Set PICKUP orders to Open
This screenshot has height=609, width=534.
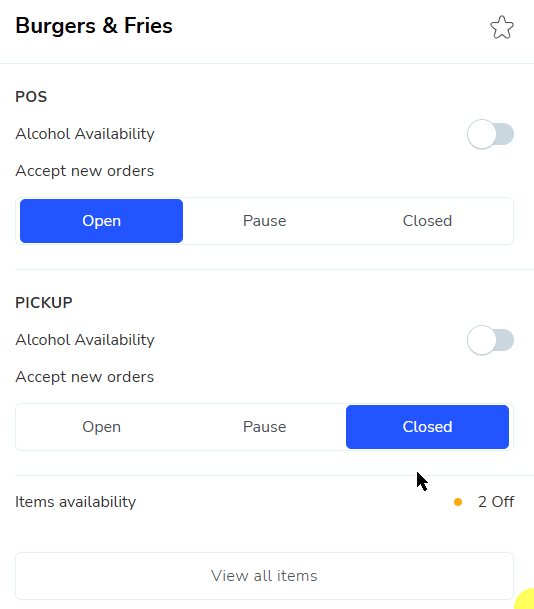point(101,427)
